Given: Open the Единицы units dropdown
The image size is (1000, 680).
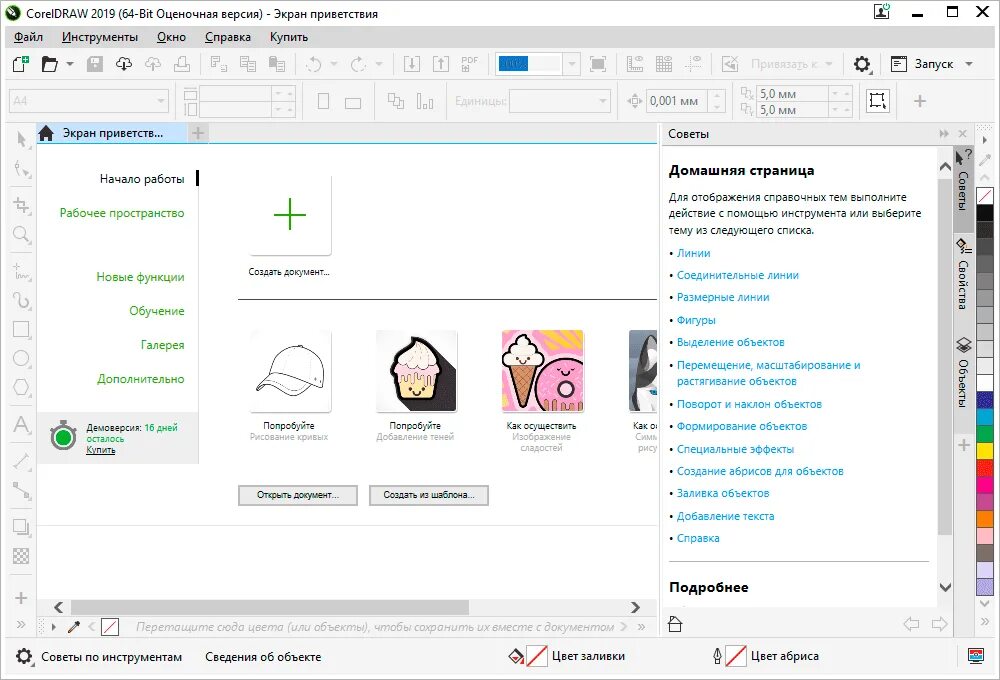Looking at the screenshot, I should tap(603, 101).
